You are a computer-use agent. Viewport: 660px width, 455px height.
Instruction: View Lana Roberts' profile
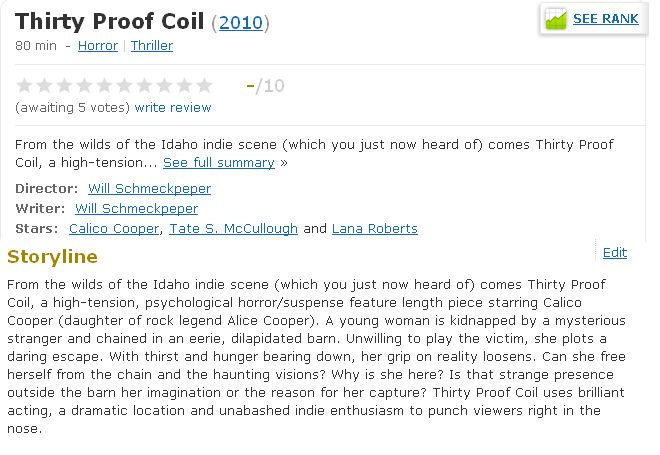click(375, 229)
